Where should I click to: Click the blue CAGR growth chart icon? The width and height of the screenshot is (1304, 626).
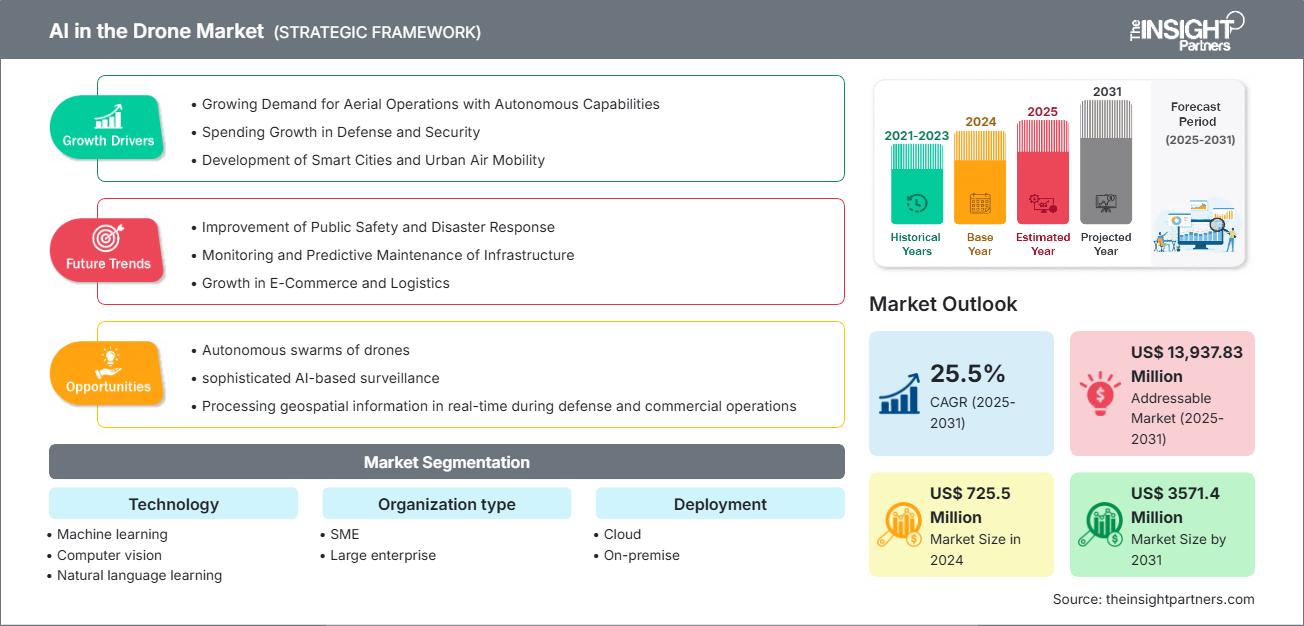(897, 392)
